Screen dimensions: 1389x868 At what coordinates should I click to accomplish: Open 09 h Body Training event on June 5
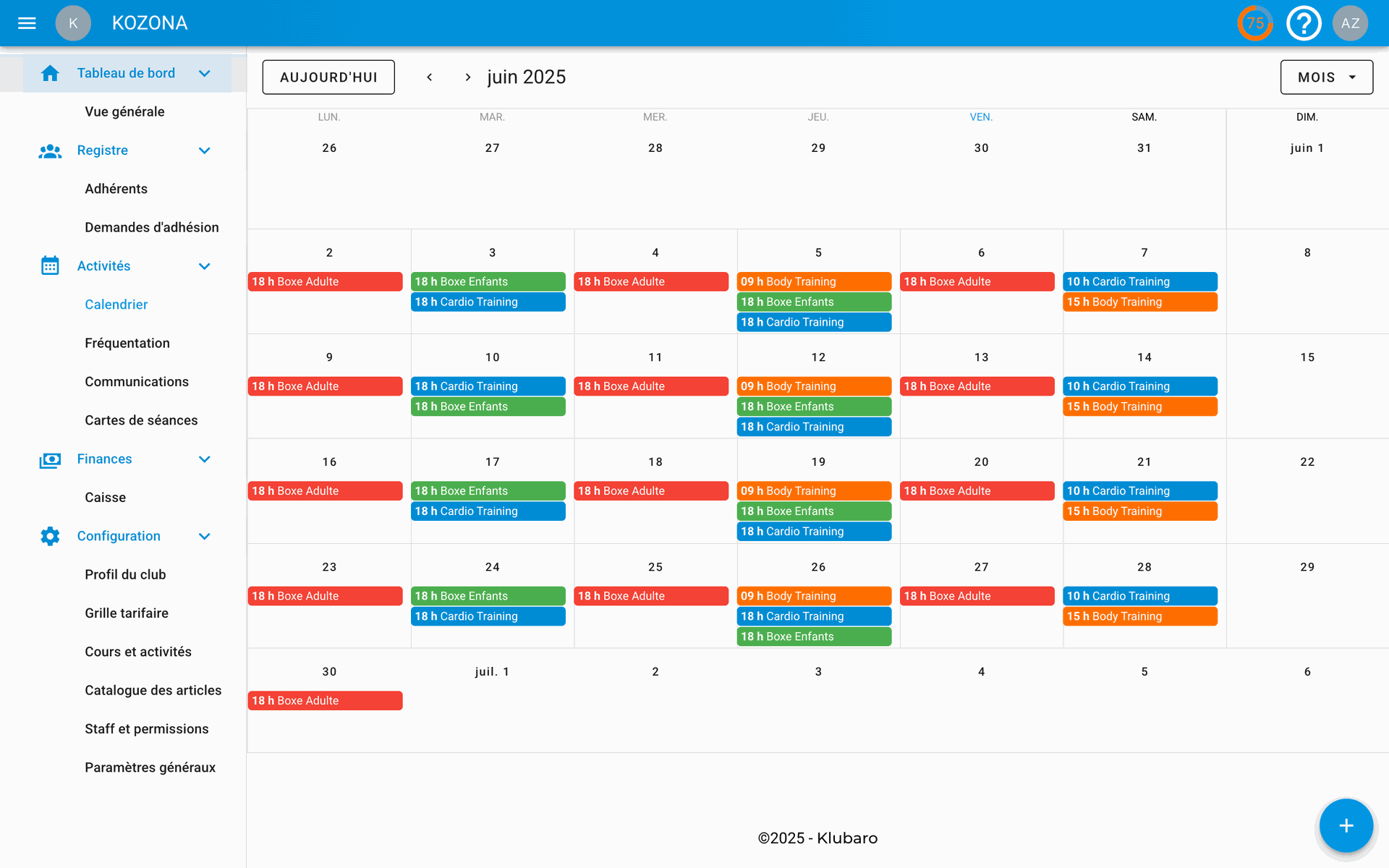[814, 281]
